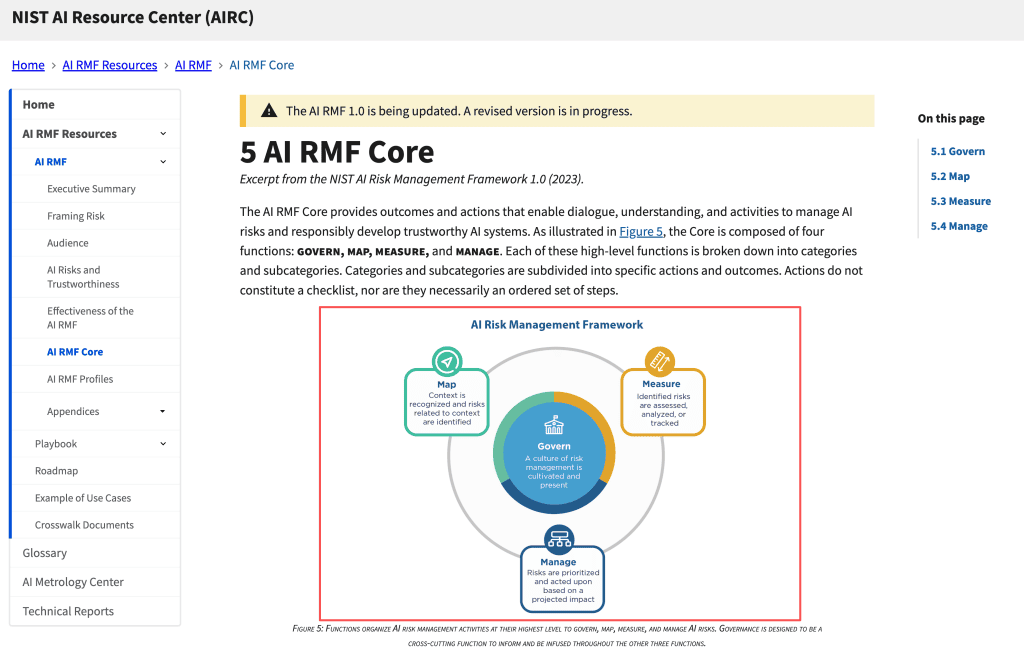The image size is (1024, 660).
Task: Click the warning triangle icon in the update banner
Action: pos(269,110)
